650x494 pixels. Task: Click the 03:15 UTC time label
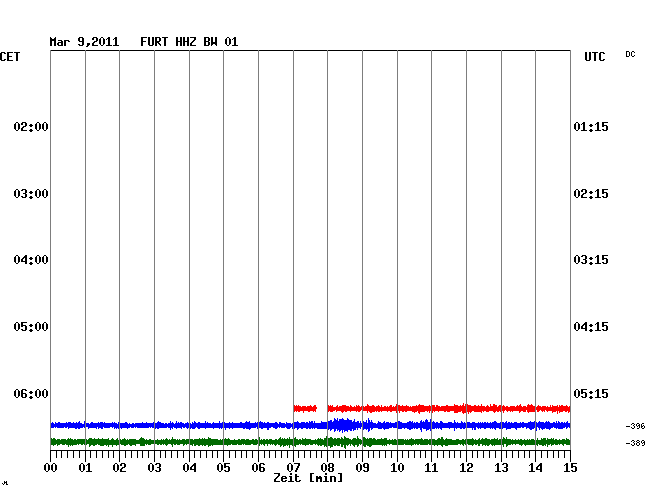point(591,260)
